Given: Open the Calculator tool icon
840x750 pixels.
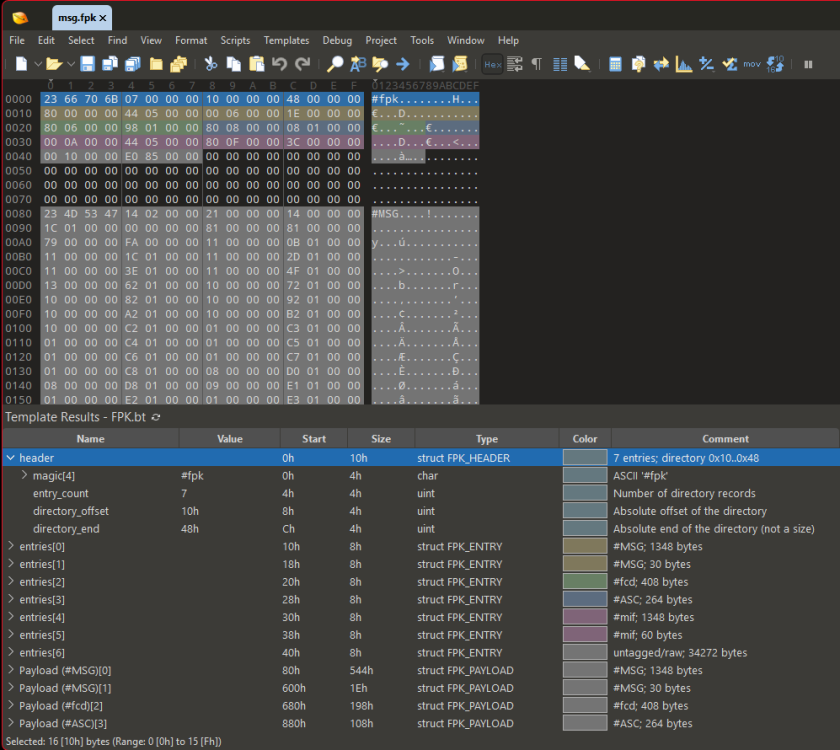Looking at the screenshot, I should point(615,64).
